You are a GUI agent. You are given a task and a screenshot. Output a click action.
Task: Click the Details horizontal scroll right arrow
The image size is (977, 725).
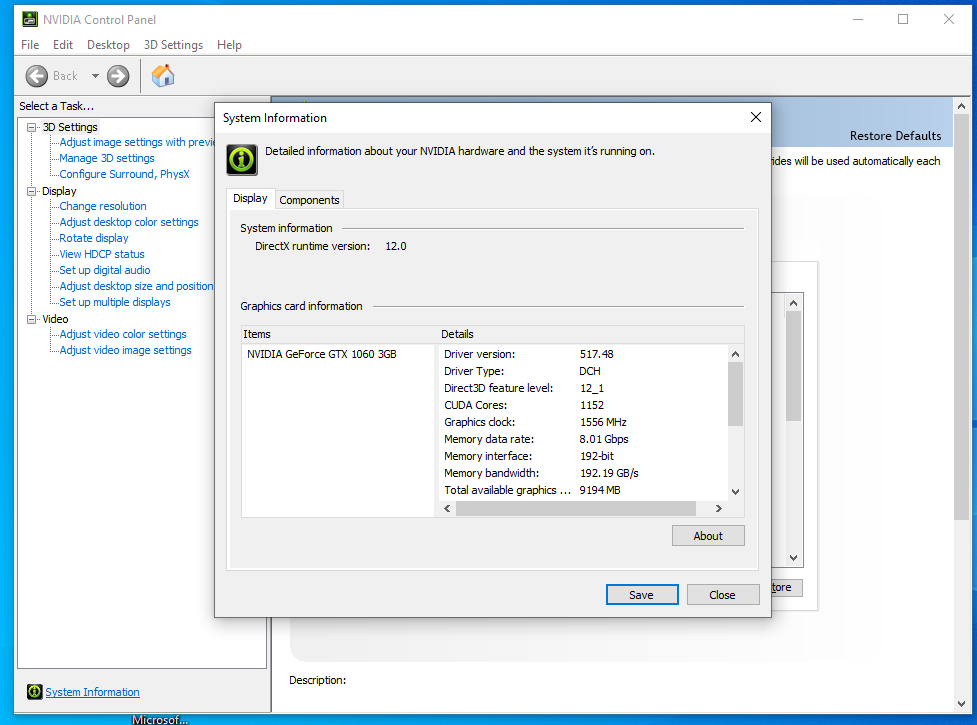pyautogui.click(x=718, y=508)
